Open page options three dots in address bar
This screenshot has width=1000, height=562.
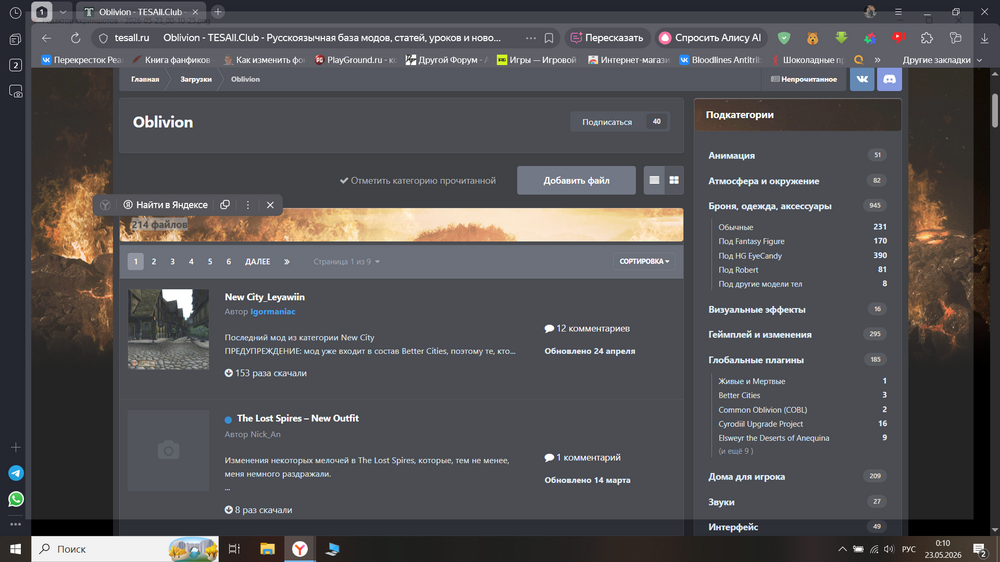point(531,38)
